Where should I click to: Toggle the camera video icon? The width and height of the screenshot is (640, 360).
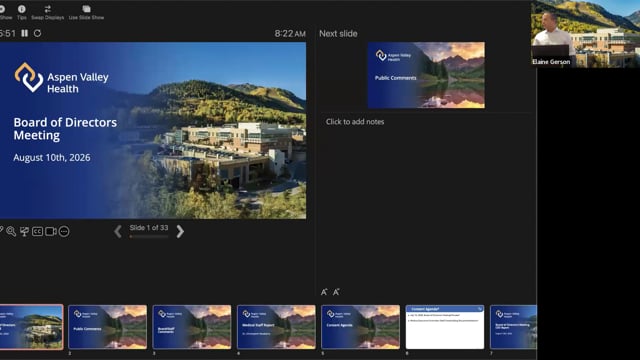point(51,231)
